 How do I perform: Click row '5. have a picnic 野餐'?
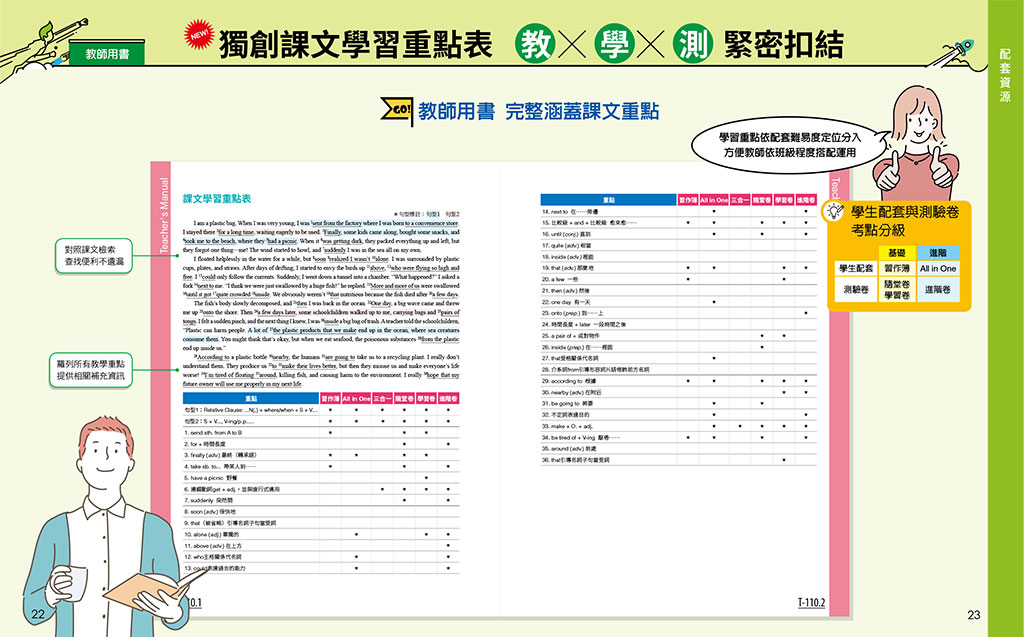(321, 478)
